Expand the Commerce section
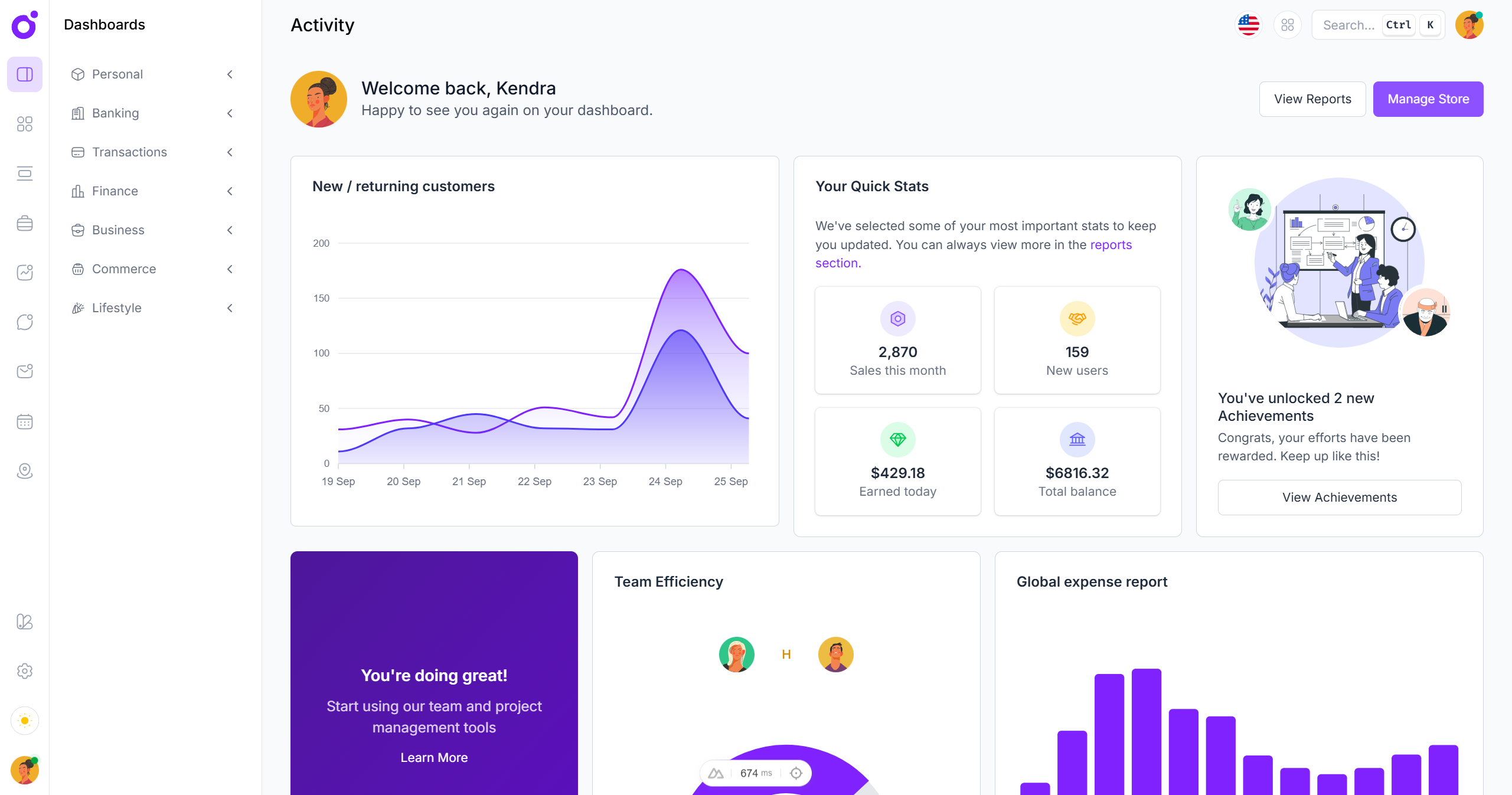The image size is (1512, 795). click(x=230, y=269)
